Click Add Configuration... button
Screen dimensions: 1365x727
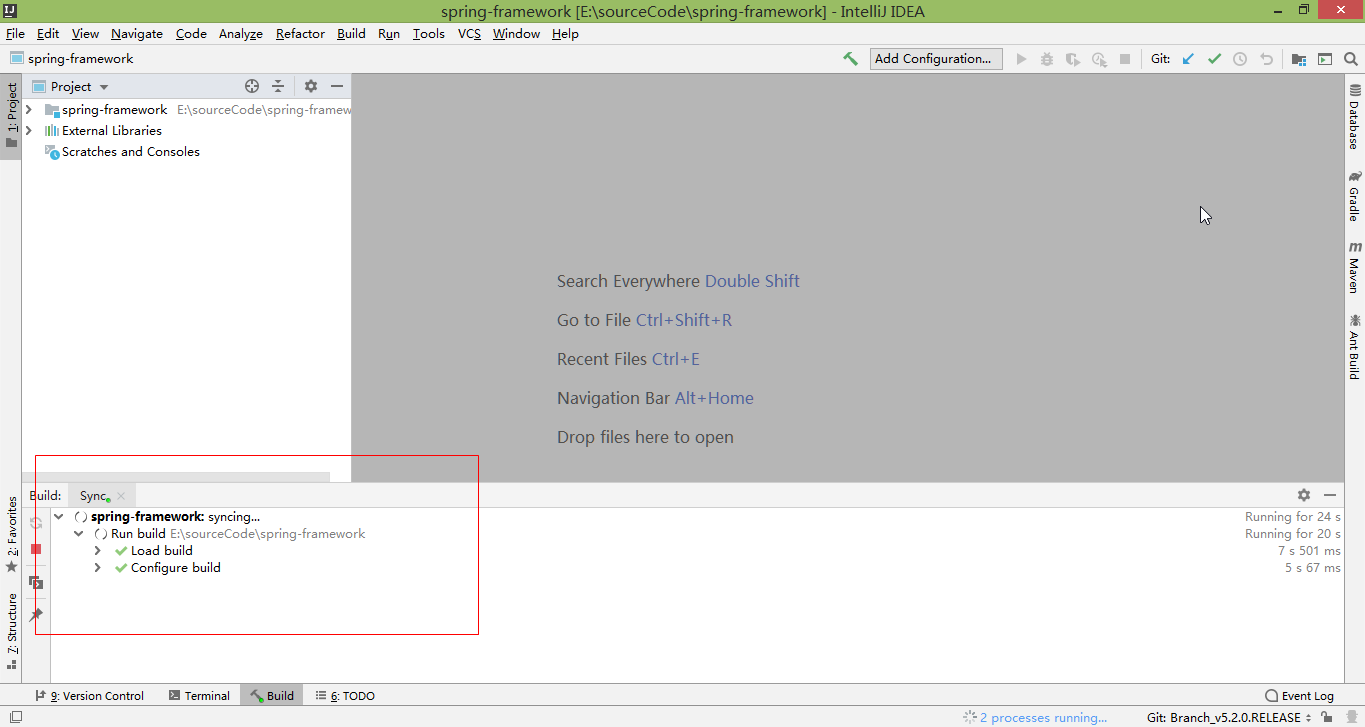click(936, 59)
